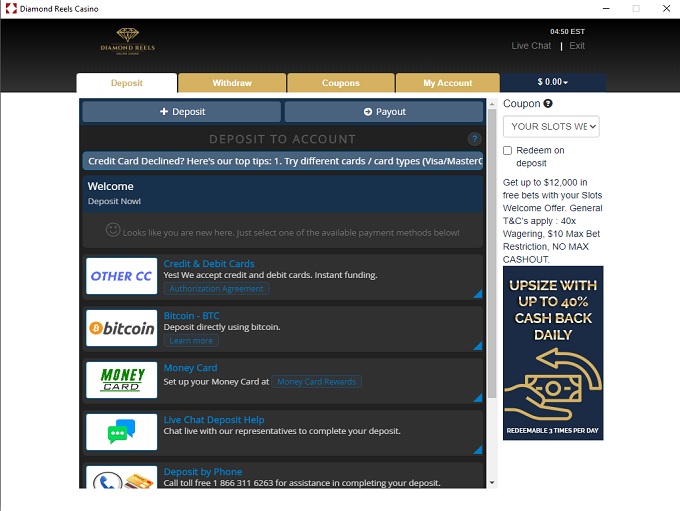
Task: Click the Live Chat Deposit Help icon
Action: tap(121, 432)
